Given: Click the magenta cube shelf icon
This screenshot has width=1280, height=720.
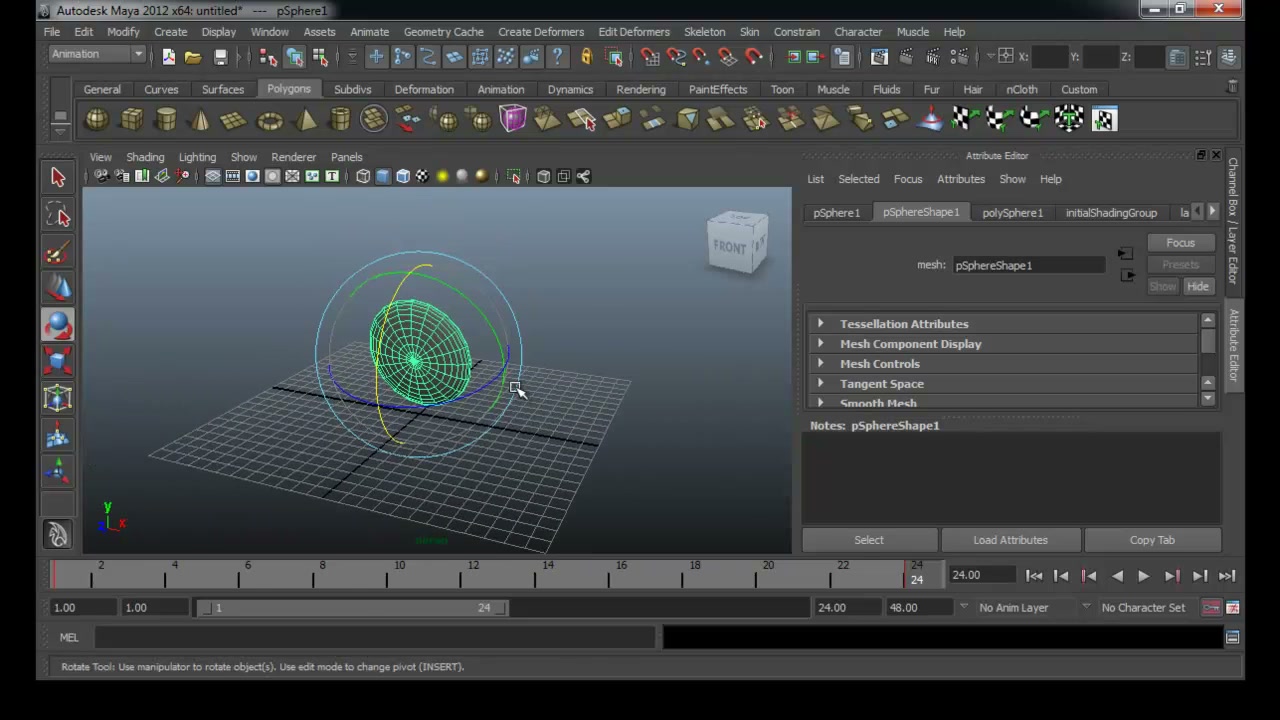Looking at the screenshot, I should point(513,120).
